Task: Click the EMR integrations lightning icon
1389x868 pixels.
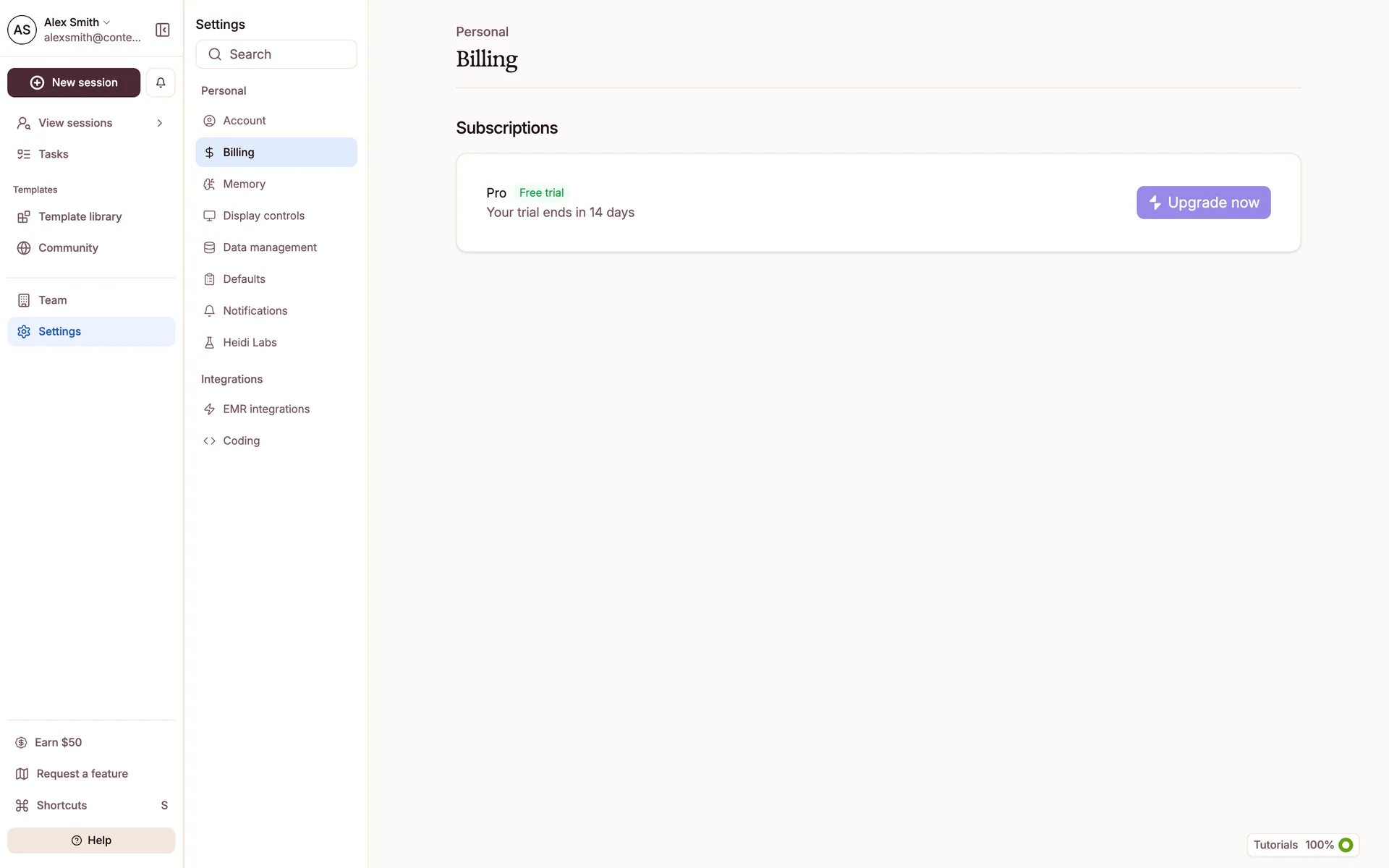Action: pos(209,409)
